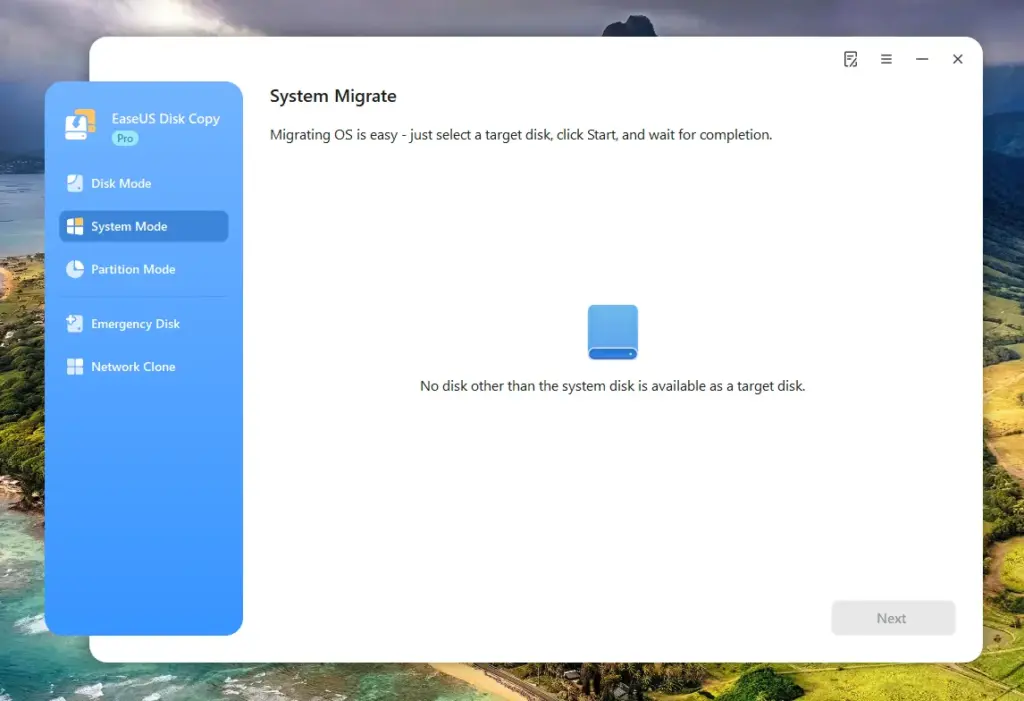This screenshot has height=701, width=1024.
Task: Click the blue target disk illustration
Action: pos(612,332)
